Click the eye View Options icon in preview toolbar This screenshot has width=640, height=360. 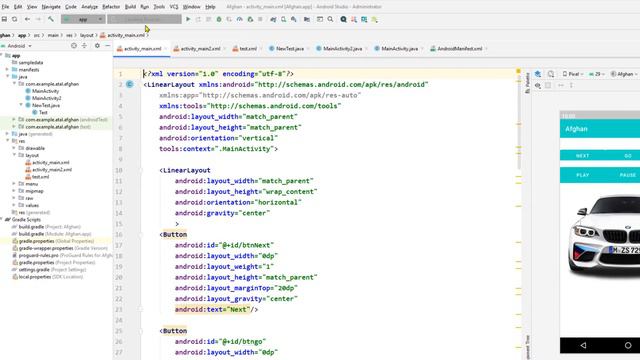[x=538, y=85]
